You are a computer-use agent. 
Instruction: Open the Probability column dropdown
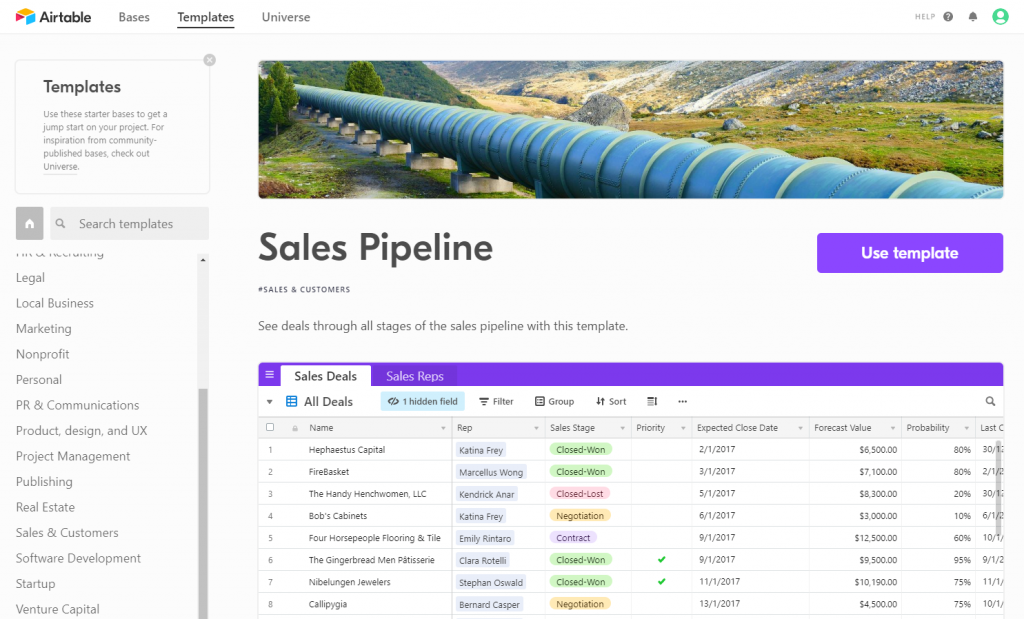click(x=967, y=428)
